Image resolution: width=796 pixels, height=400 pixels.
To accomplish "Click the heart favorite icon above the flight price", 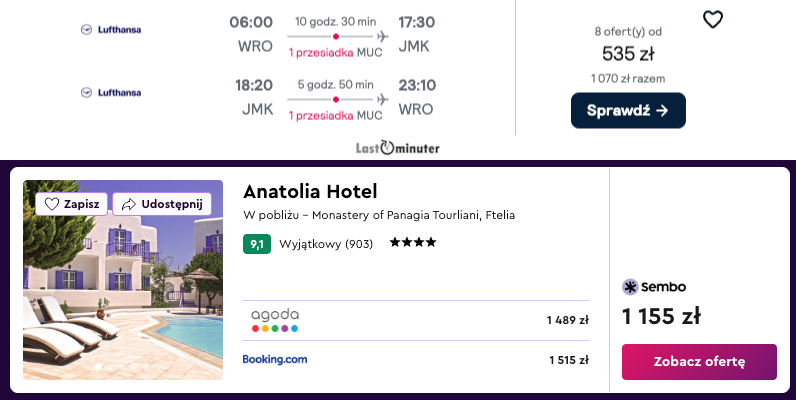I will [713, 20].
